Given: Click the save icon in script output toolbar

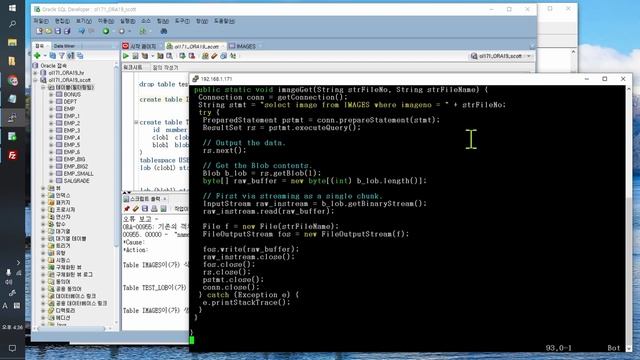Looking at the screenshot, I should (145, 209).
